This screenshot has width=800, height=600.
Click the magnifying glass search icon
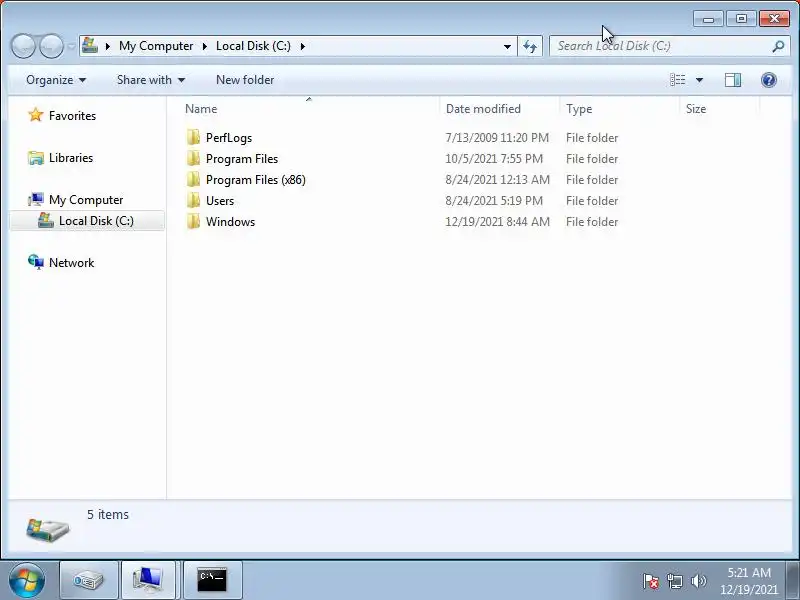(x=778, y=46)
